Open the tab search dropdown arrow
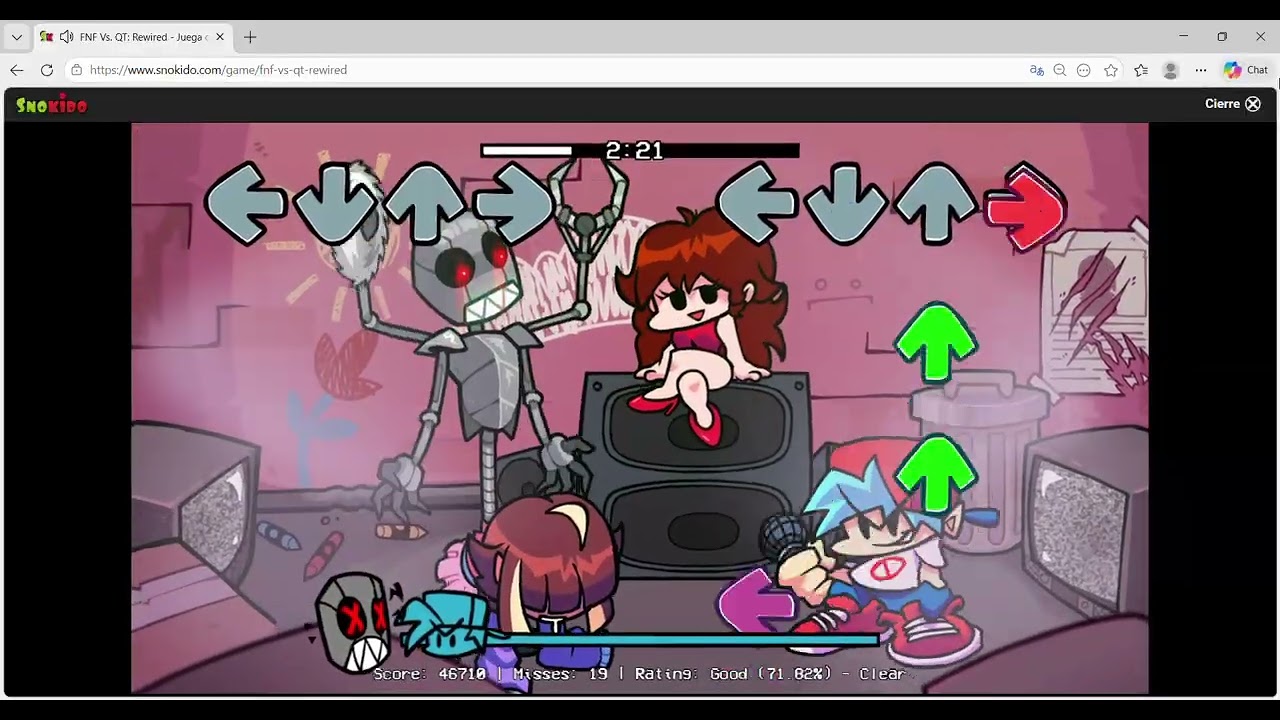Screen dimensions: 1280x720 (x=17, y=37)
